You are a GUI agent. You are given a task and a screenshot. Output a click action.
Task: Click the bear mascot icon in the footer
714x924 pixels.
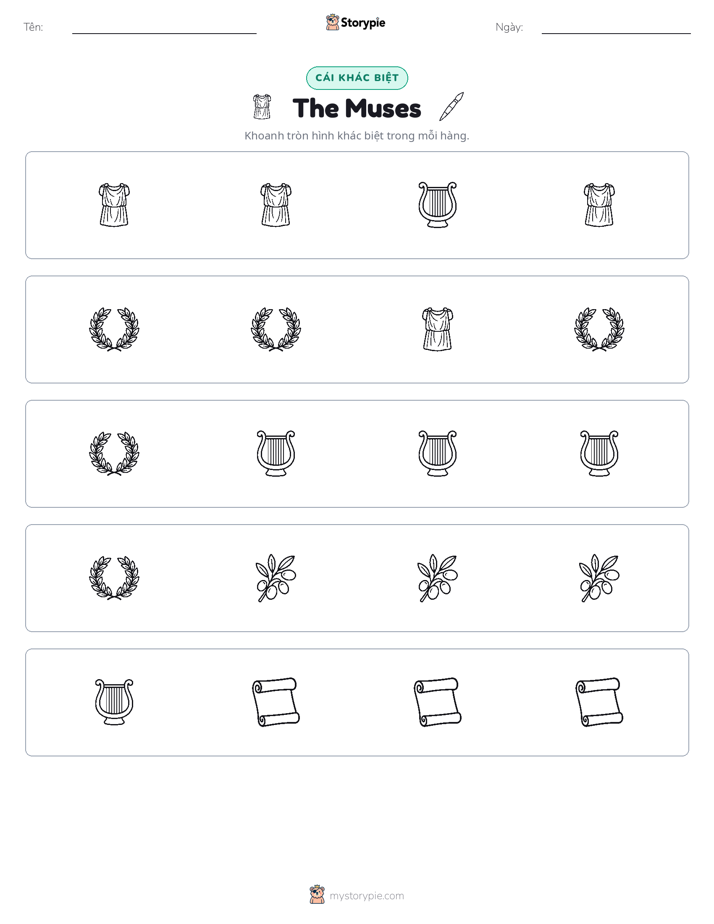317,895
